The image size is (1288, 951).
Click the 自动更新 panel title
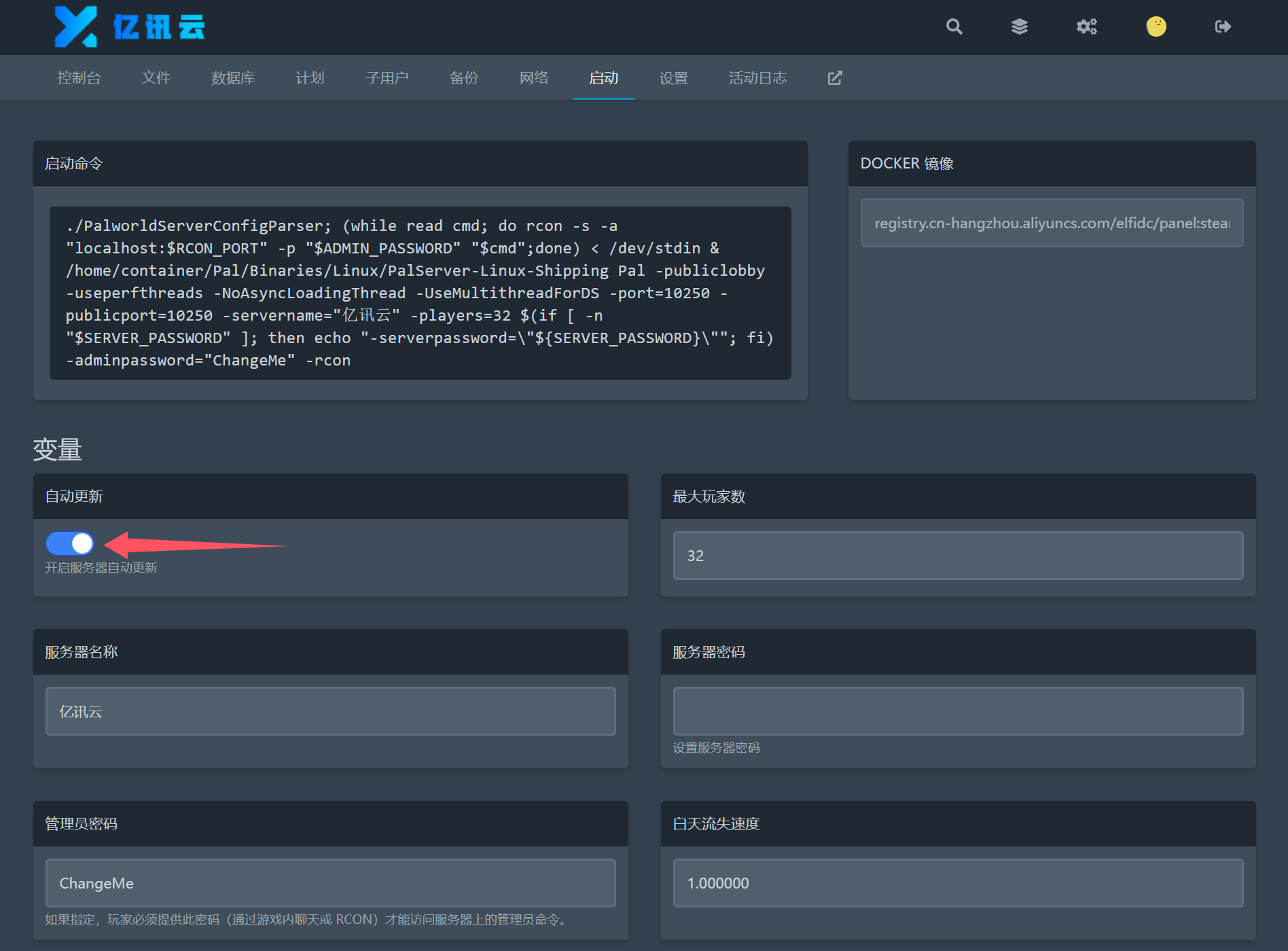pos(73,497)
